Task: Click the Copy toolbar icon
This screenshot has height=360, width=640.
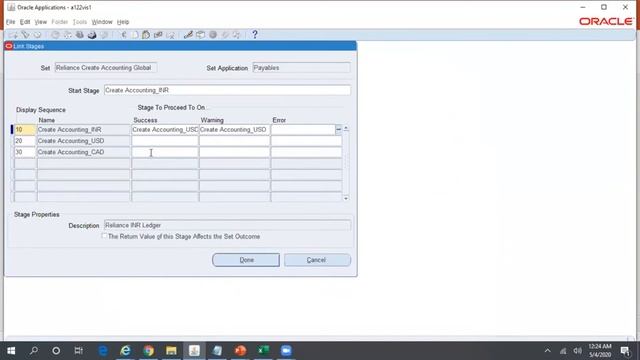Action: pyautogui.click(x=135, y=35)
